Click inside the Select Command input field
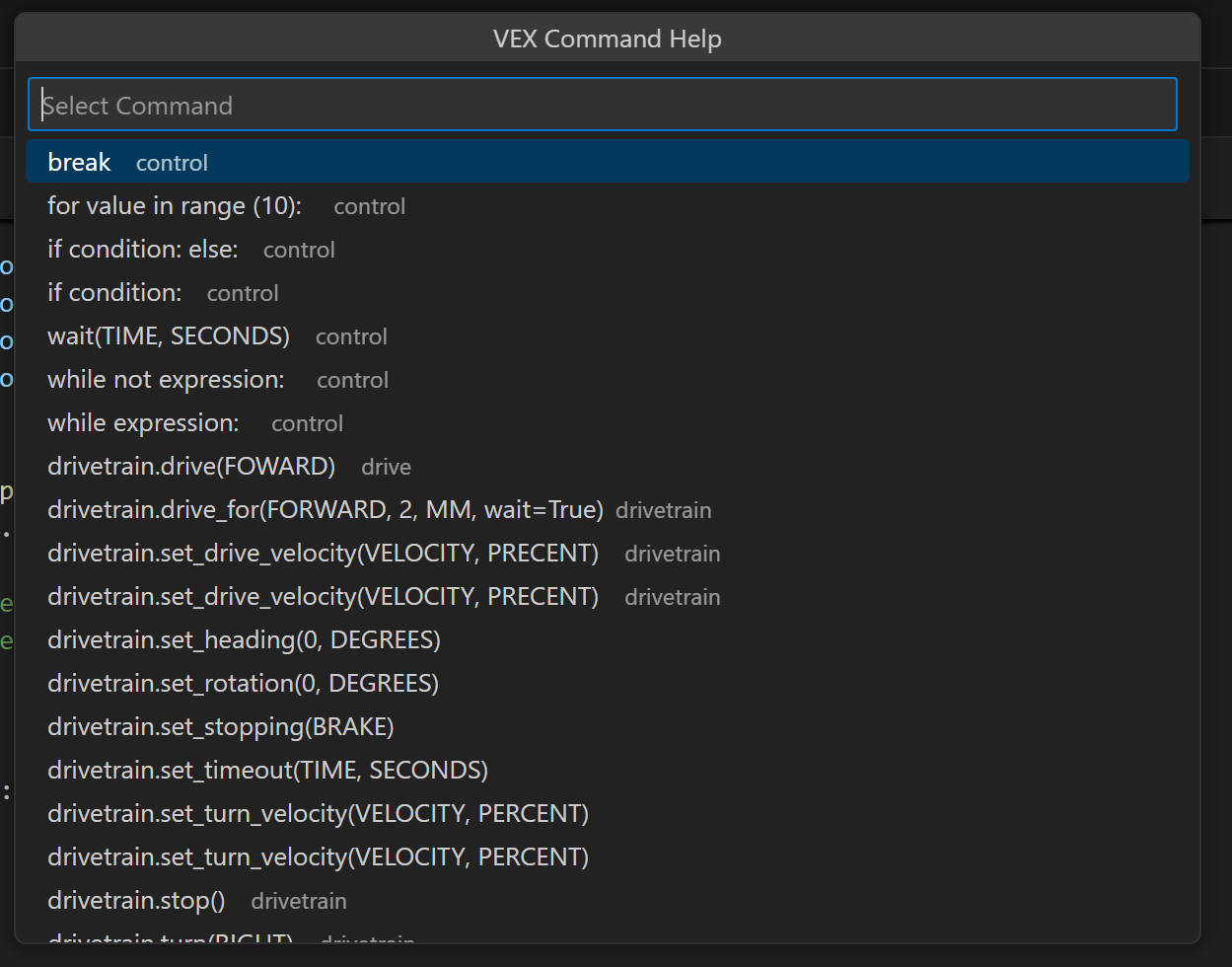Viewport: 1232px width, 967px height. point(602,104)
